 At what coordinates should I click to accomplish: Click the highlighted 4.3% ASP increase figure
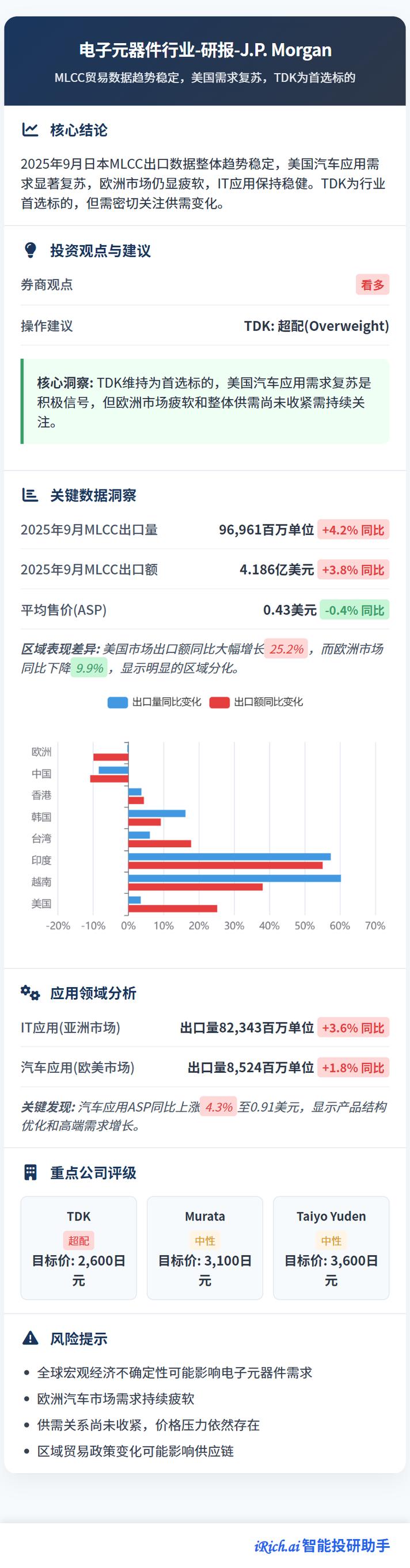tap(219, 1107)
